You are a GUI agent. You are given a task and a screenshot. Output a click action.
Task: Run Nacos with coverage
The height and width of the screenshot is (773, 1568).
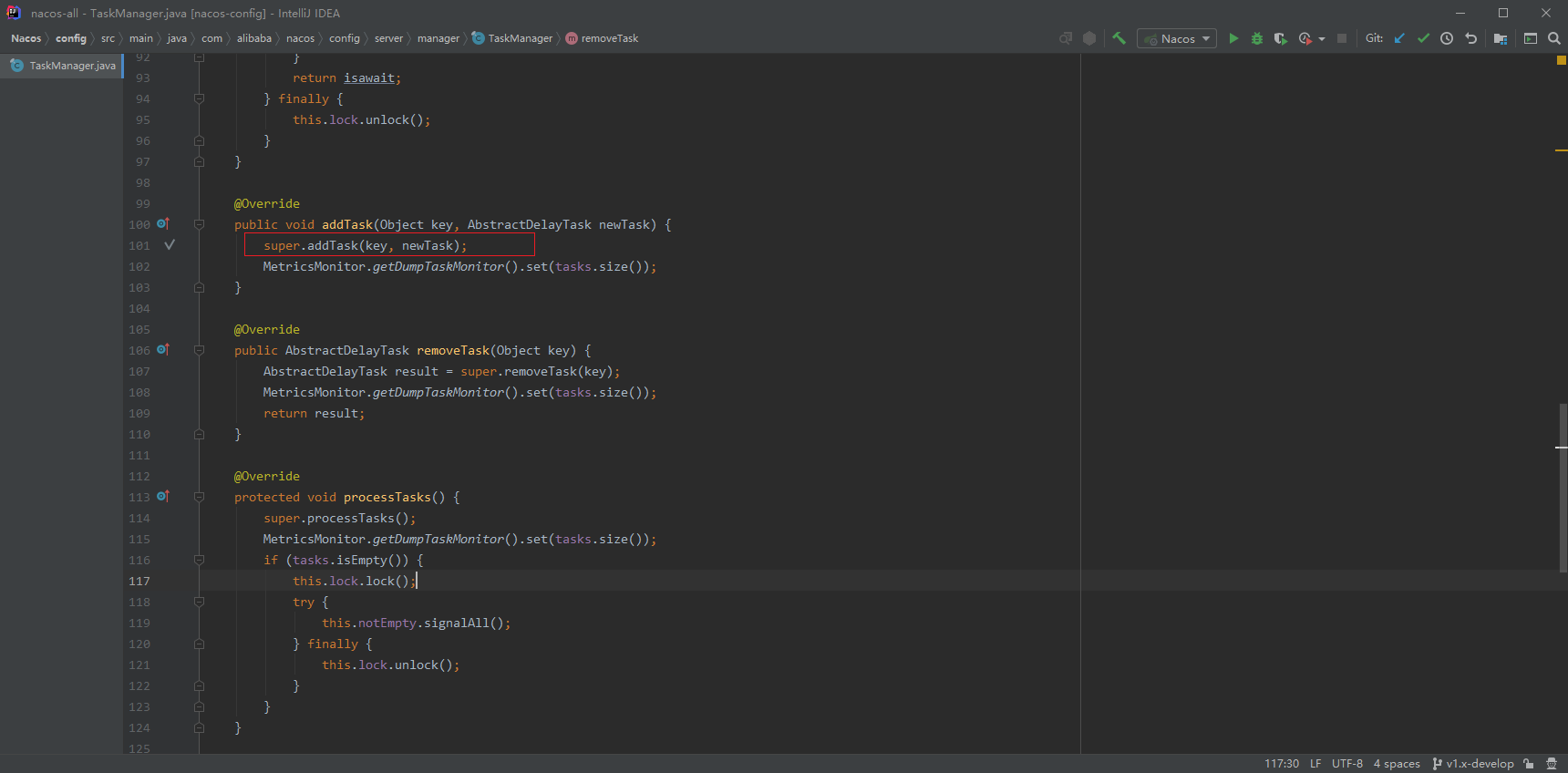click(x=1281, y=38)
